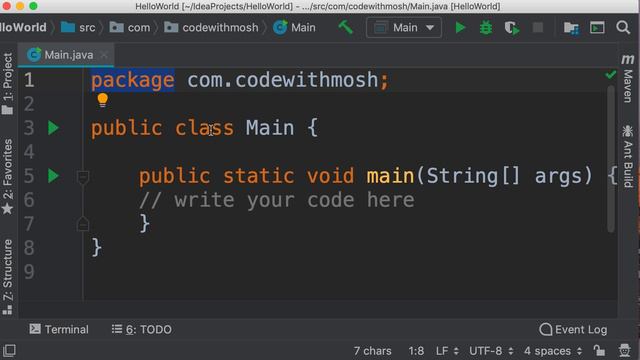Screen dimensions: 640x360
Task: Run with Coverage shield icon
Action: pyautogui.click(x=512, y=28)
